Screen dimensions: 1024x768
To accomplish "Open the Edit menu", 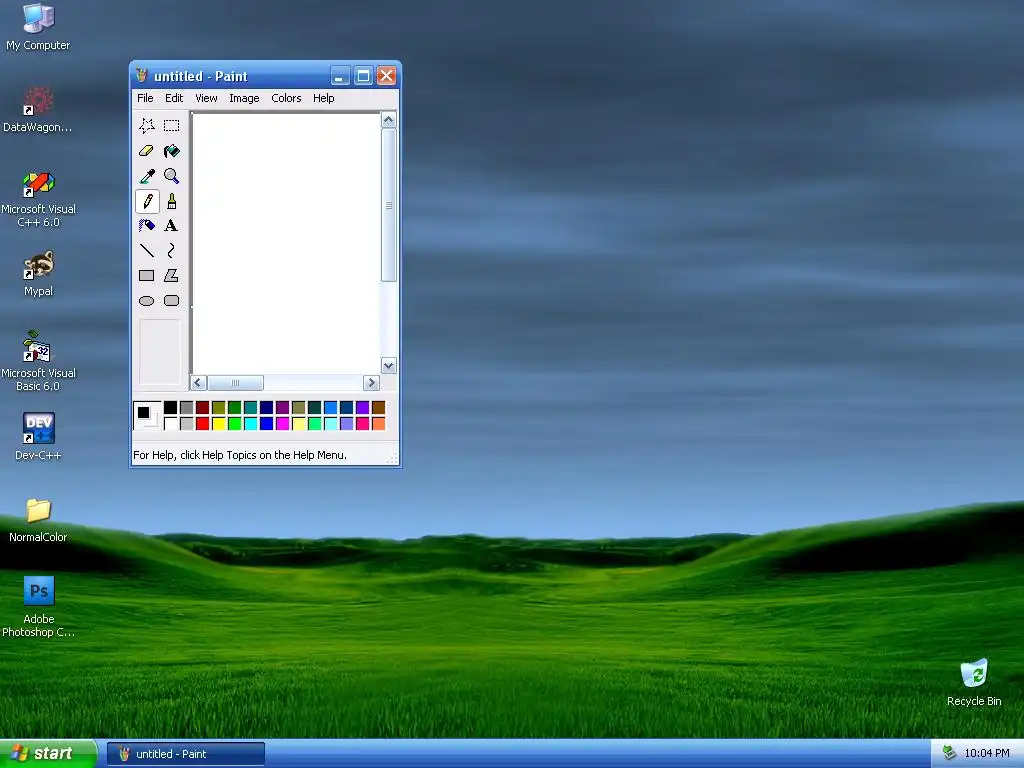I will 174,98.
